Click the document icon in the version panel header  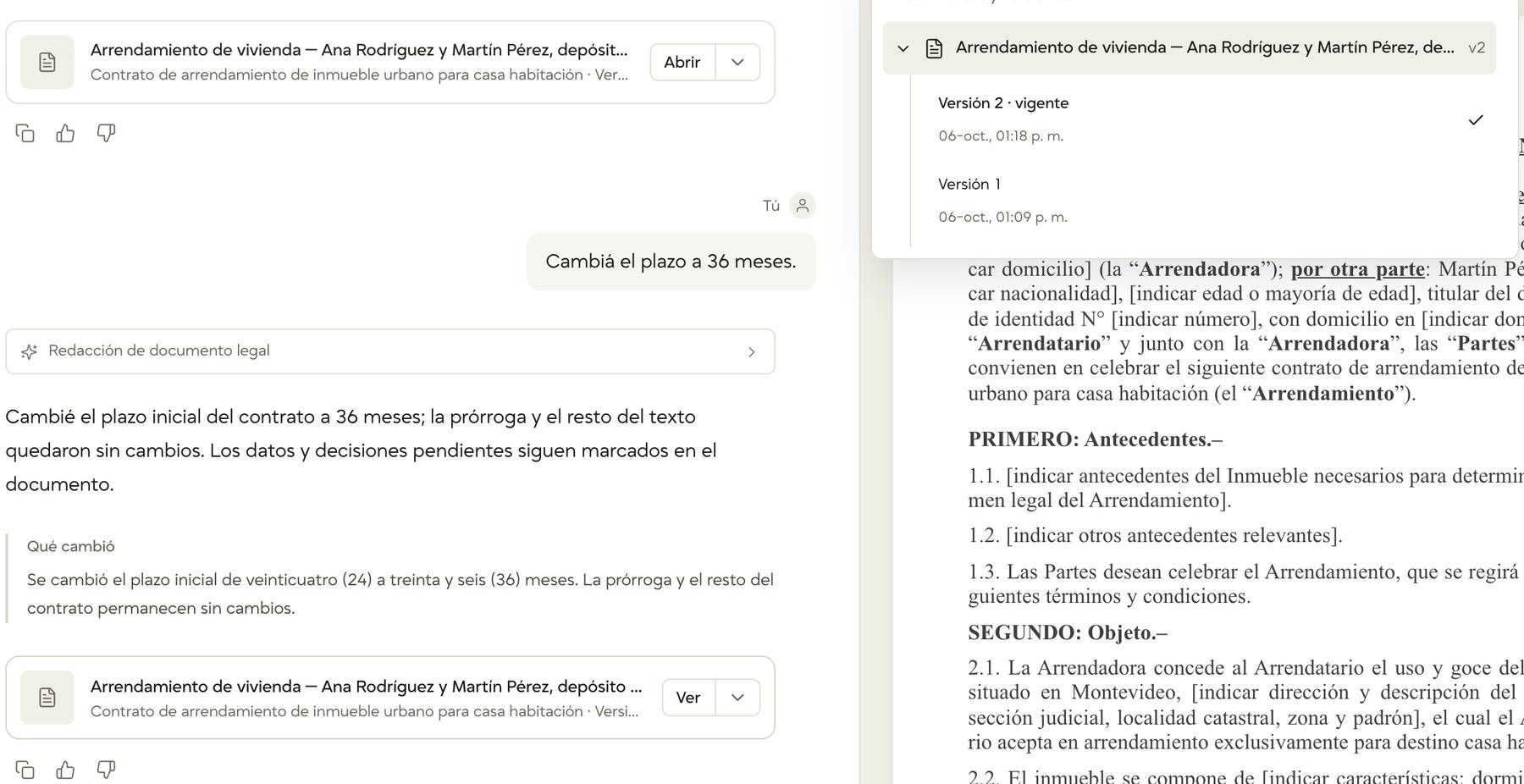click(x=934, y=48)
